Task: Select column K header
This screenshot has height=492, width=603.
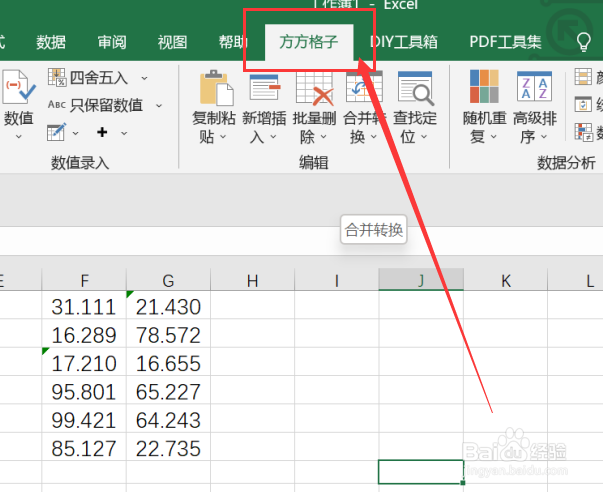Action: (505, 280)
